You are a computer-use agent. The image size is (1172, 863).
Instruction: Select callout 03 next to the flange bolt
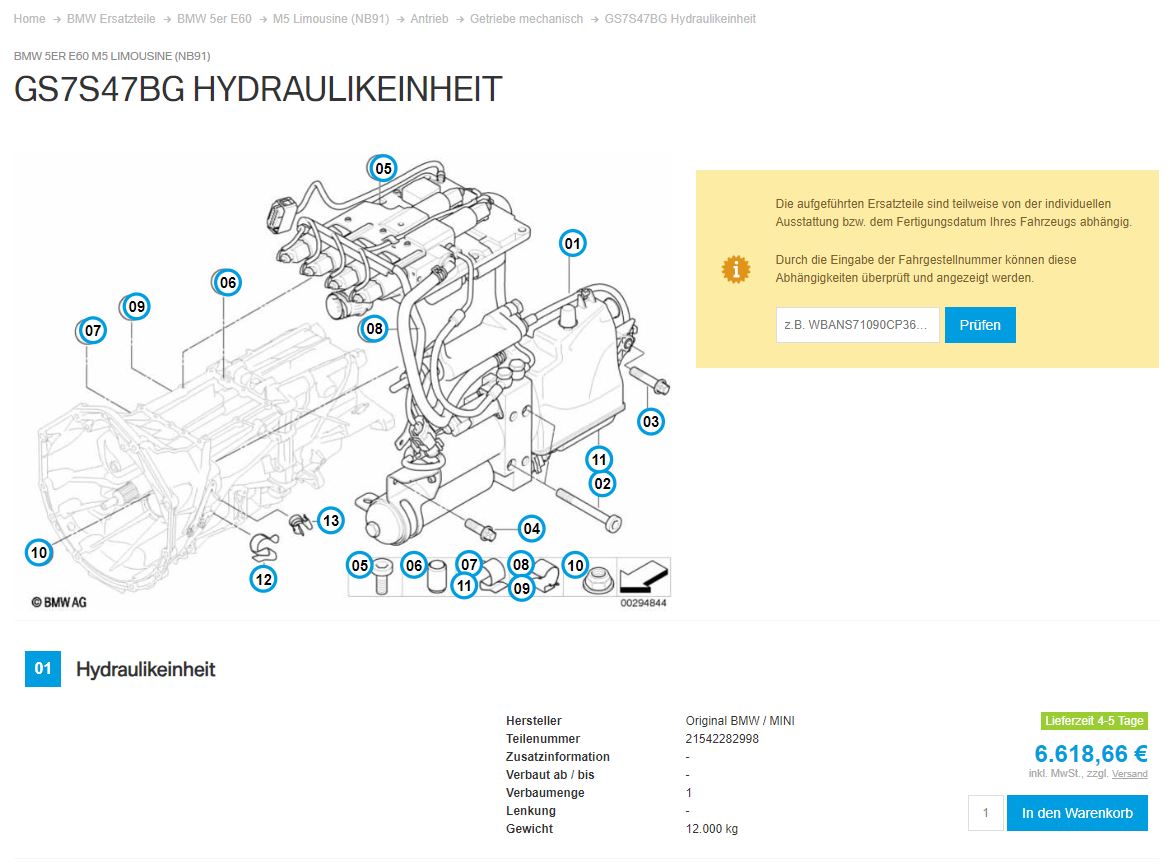(651, 421)
